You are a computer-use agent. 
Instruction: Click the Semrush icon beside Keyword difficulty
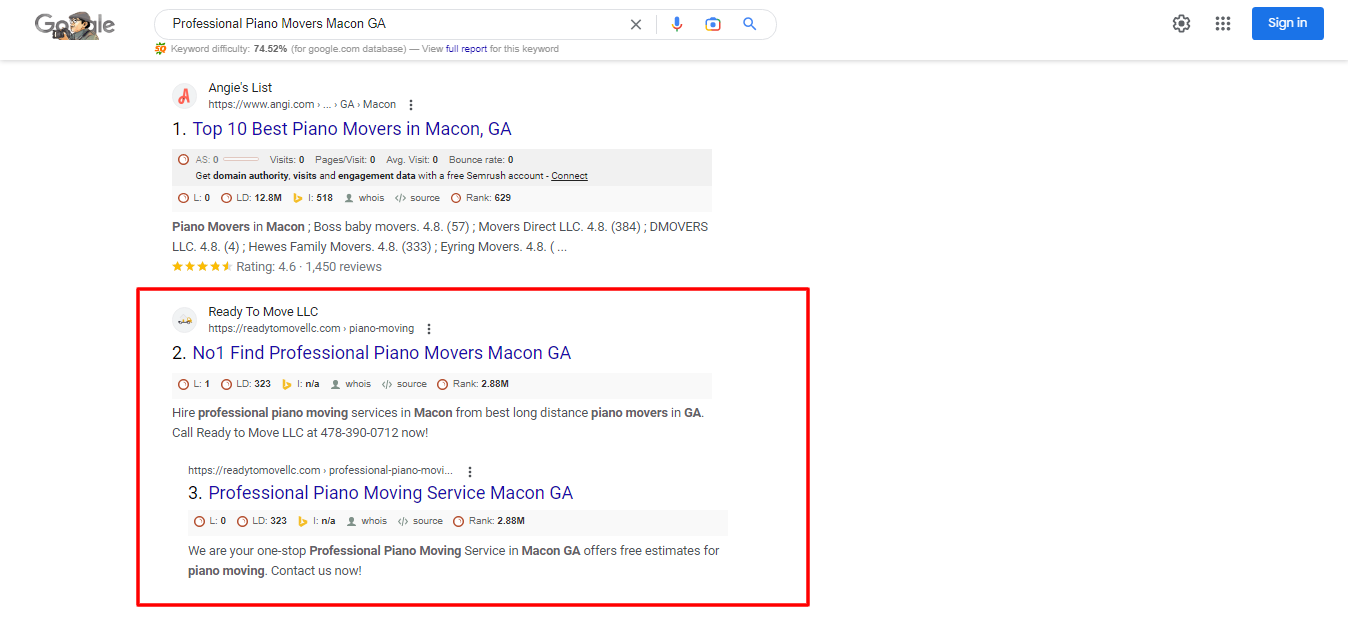pyautogui.click(x=161, y=49)
